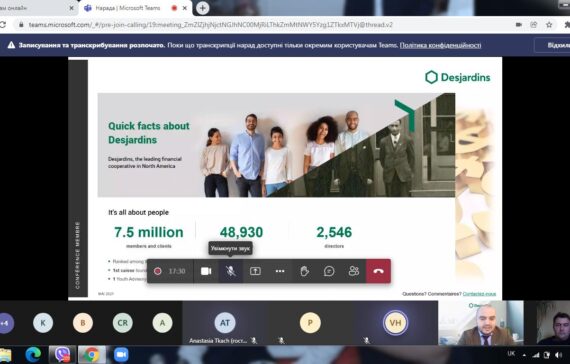Image resolution: width=570 pixels, height=364 pixels.
Task: Hang up the call with the red button
Action: point(378,271)
